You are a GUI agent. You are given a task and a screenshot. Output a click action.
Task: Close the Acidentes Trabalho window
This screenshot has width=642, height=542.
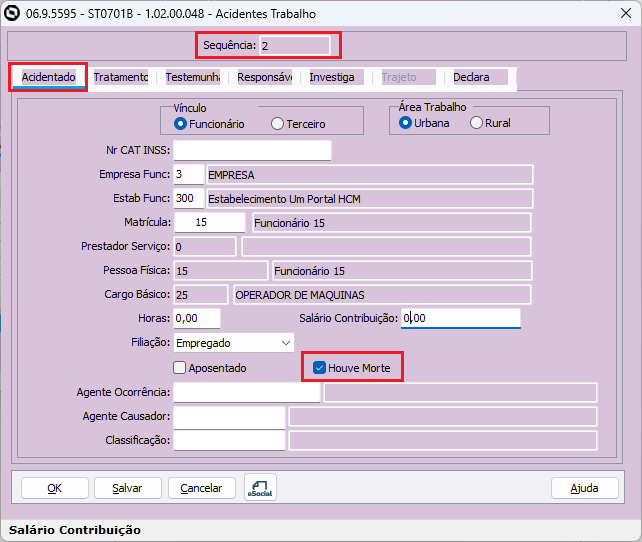[x=626, y=14]
